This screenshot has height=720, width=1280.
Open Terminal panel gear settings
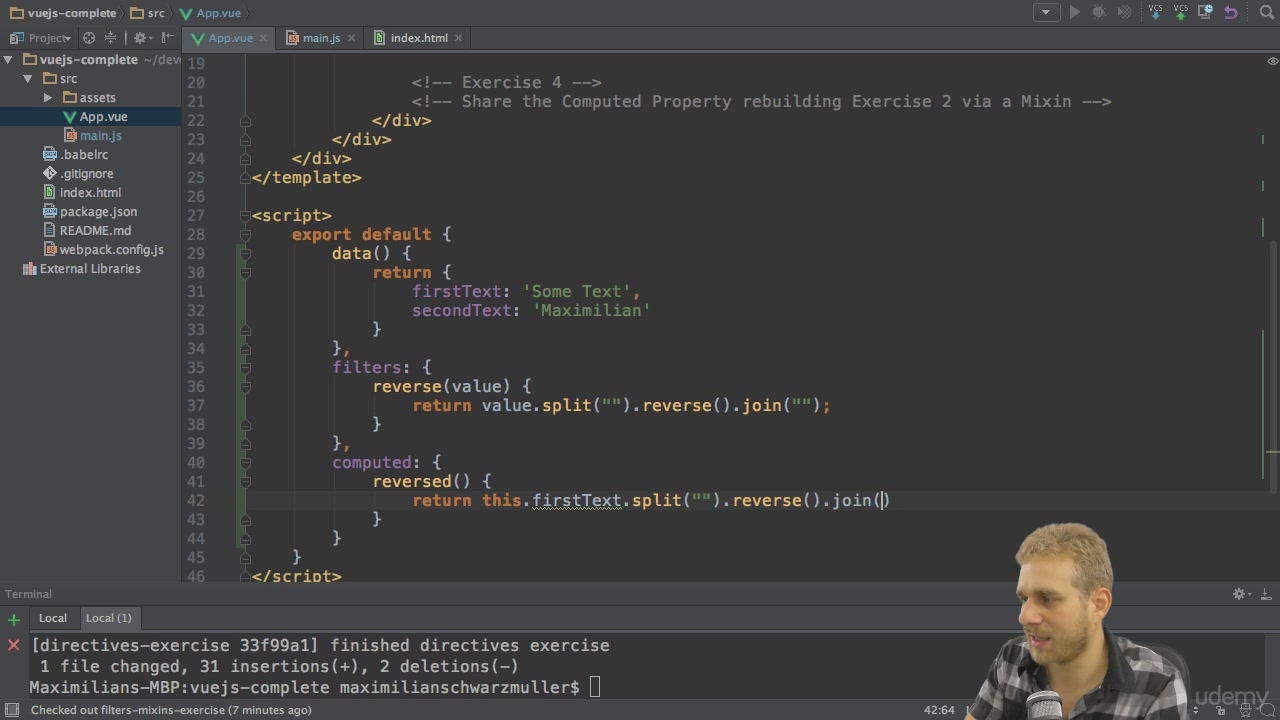(x=1241, y=594)
